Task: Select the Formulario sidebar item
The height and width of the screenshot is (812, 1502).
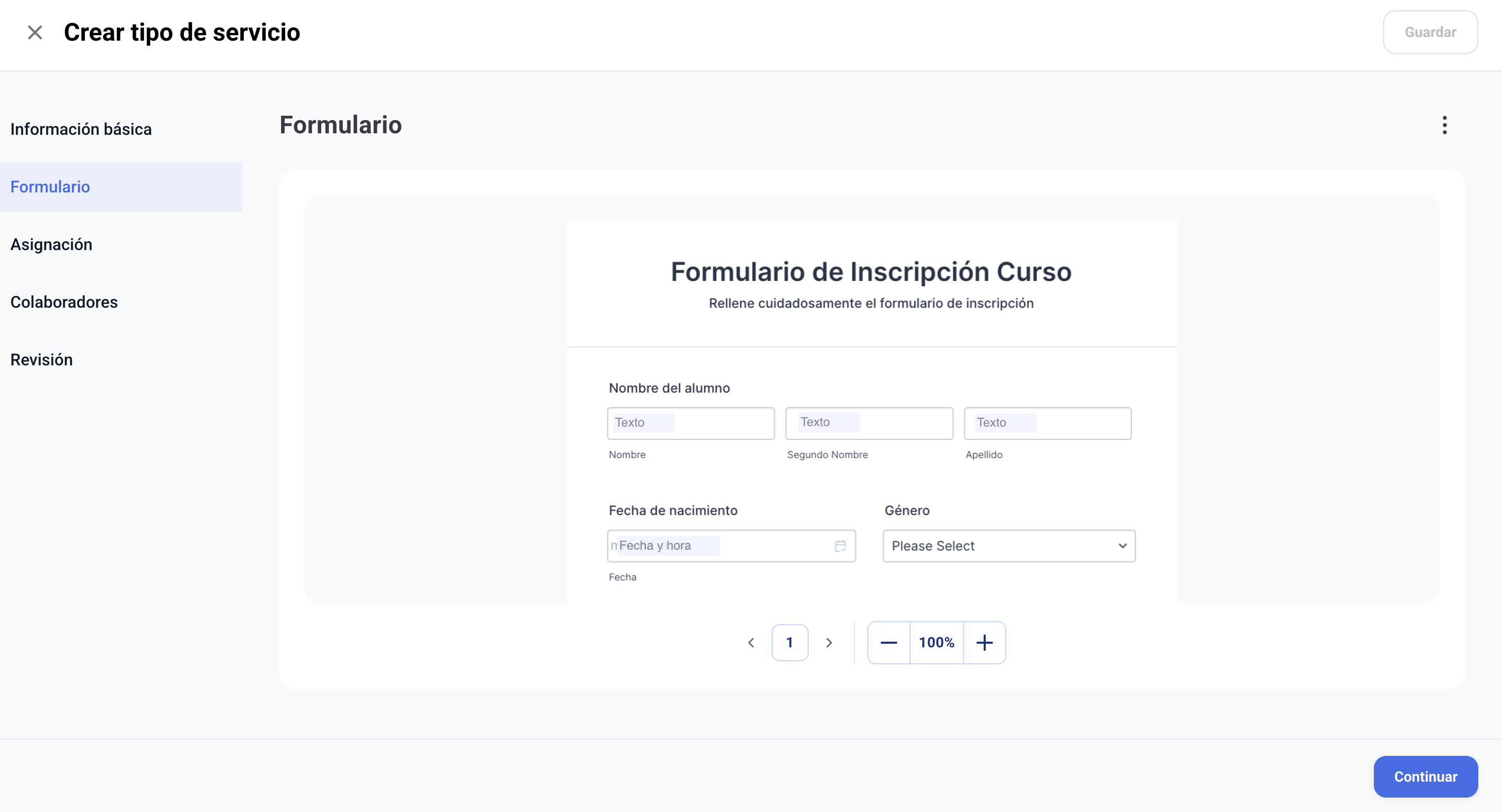Action: 50,186
